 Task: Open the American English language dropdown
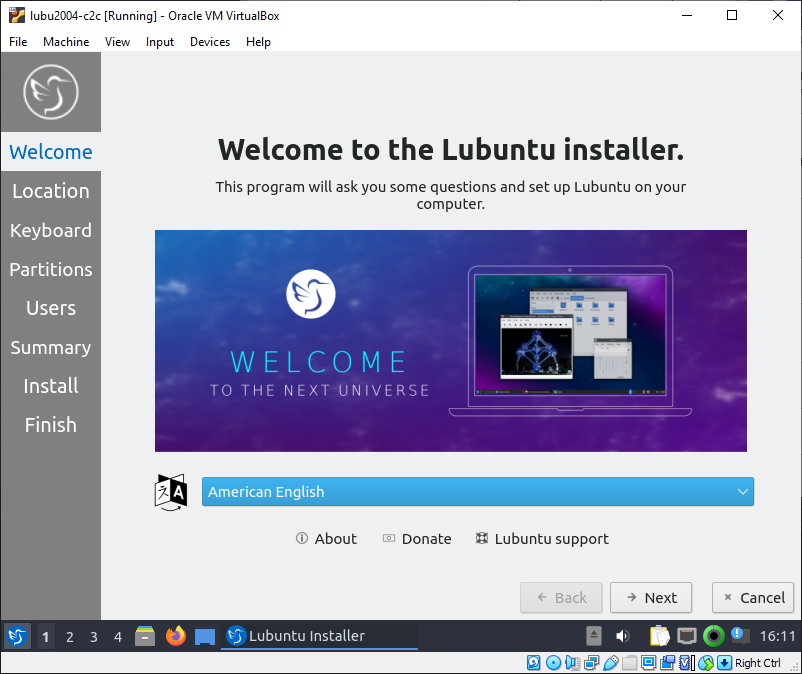point(478,491)
